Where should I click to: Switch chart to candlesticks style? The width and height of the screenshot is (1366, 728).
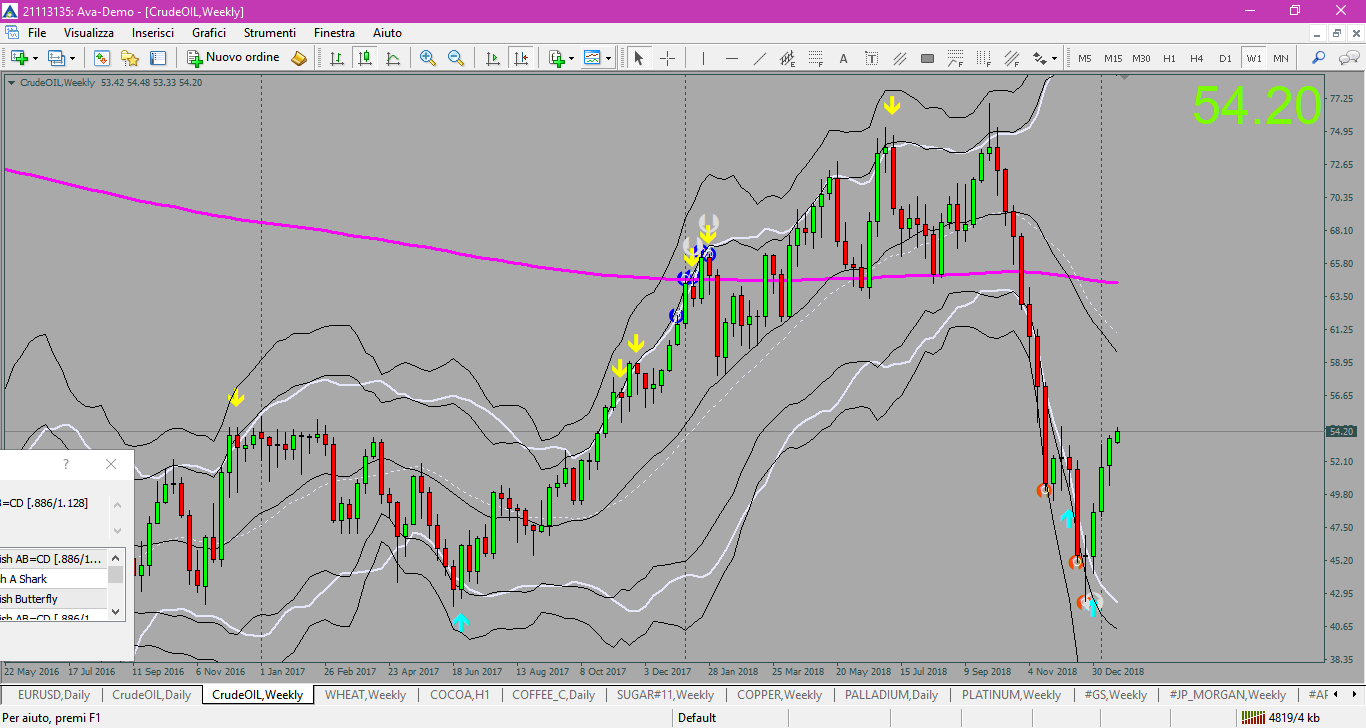(x=365, y=58)
